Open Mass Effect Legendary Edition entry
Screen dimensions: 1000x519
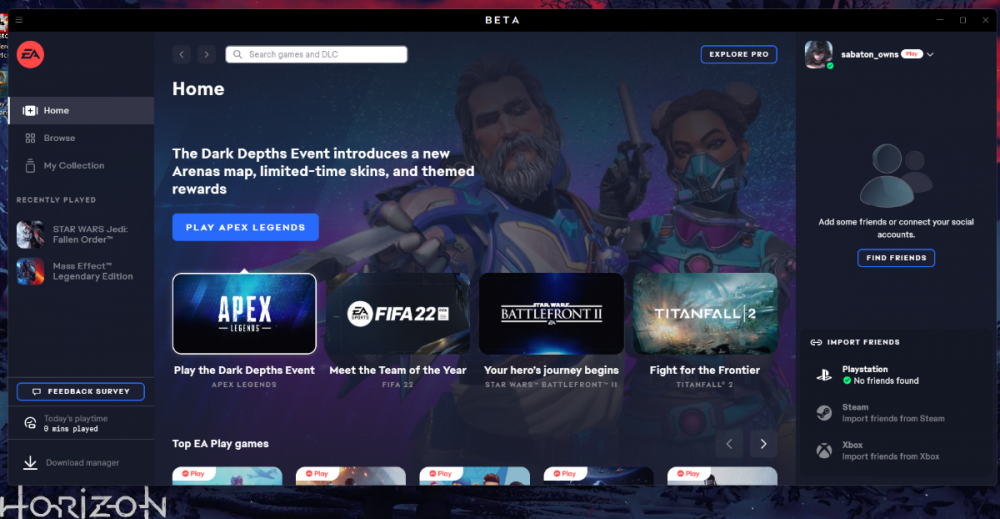[81, 272]
